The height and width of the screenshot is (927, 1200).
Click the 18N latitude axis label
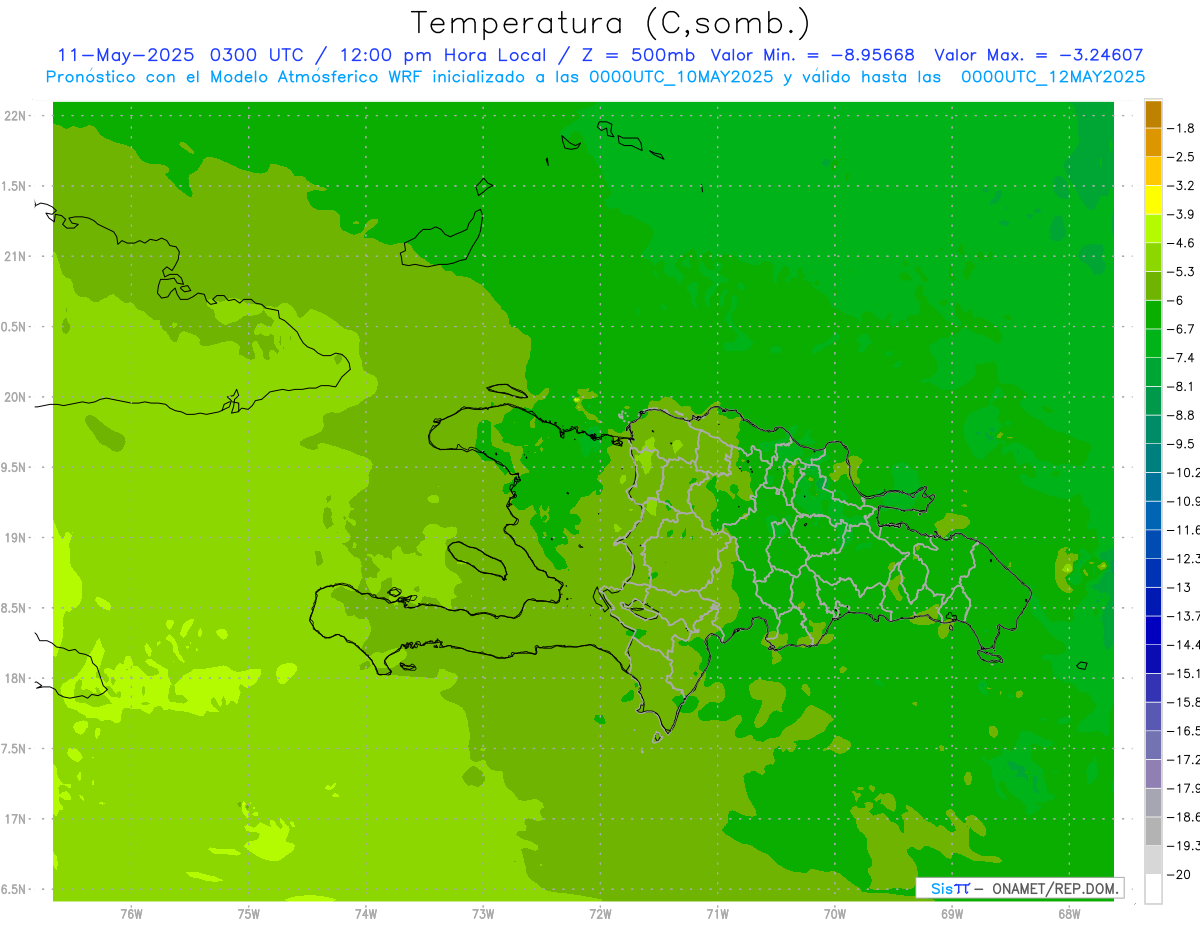pos(17,678)
